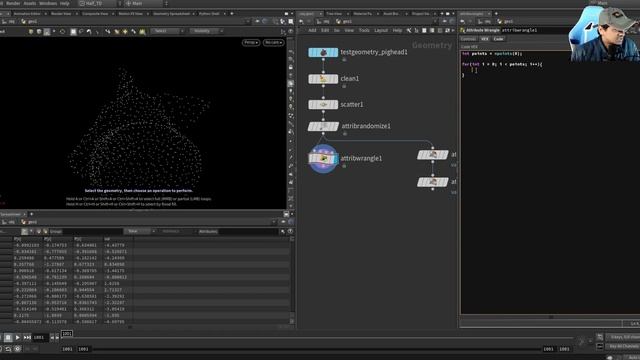This screenshot has height=360, width=640.
Task: Open the network editor Layout menu
Action: click(x=381, y=30)
